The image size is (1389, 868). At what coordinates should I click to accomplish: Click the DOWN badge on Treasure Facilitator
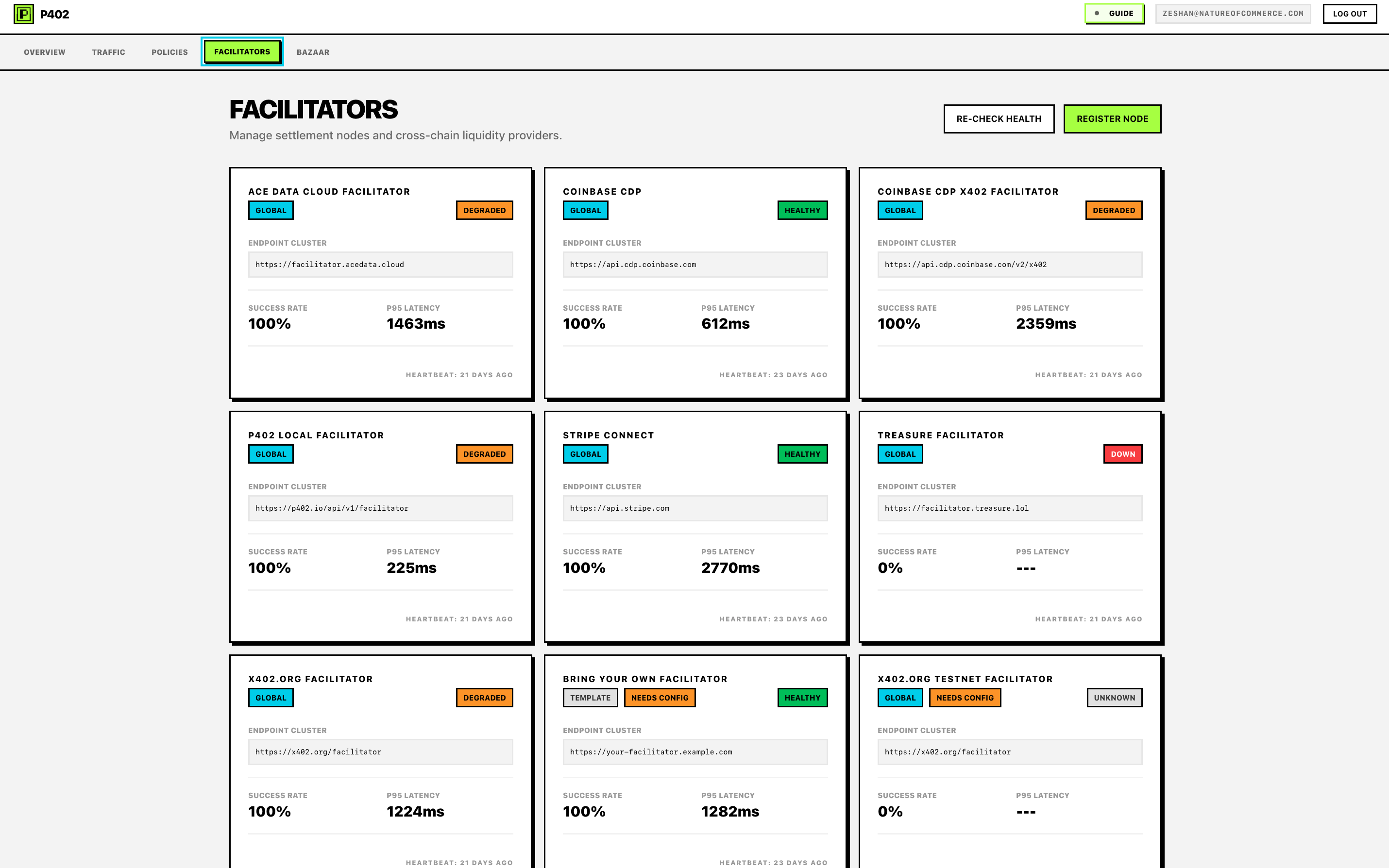click(1122, 453)
